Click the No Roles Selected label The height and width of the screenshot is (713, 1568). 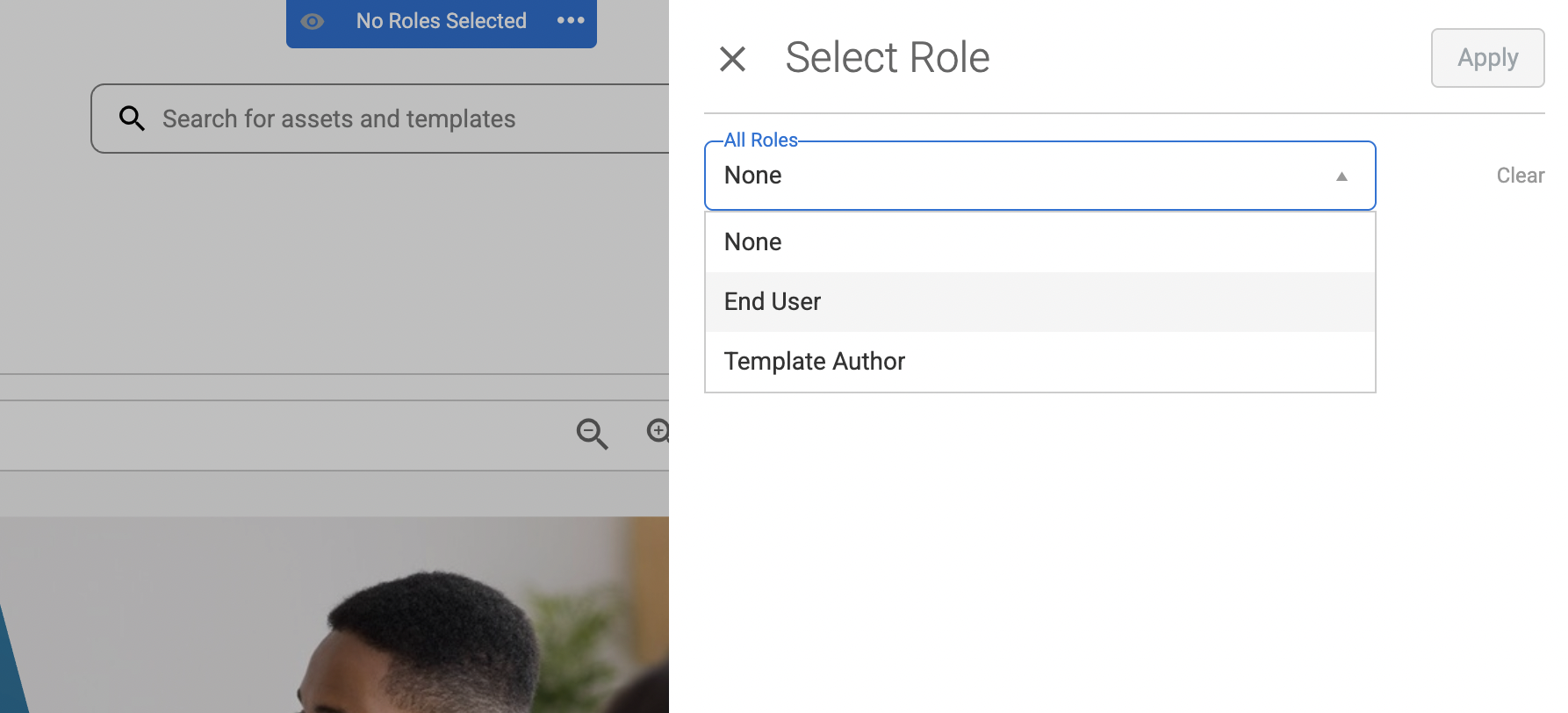pyautogui.click(x=441, y=21)
